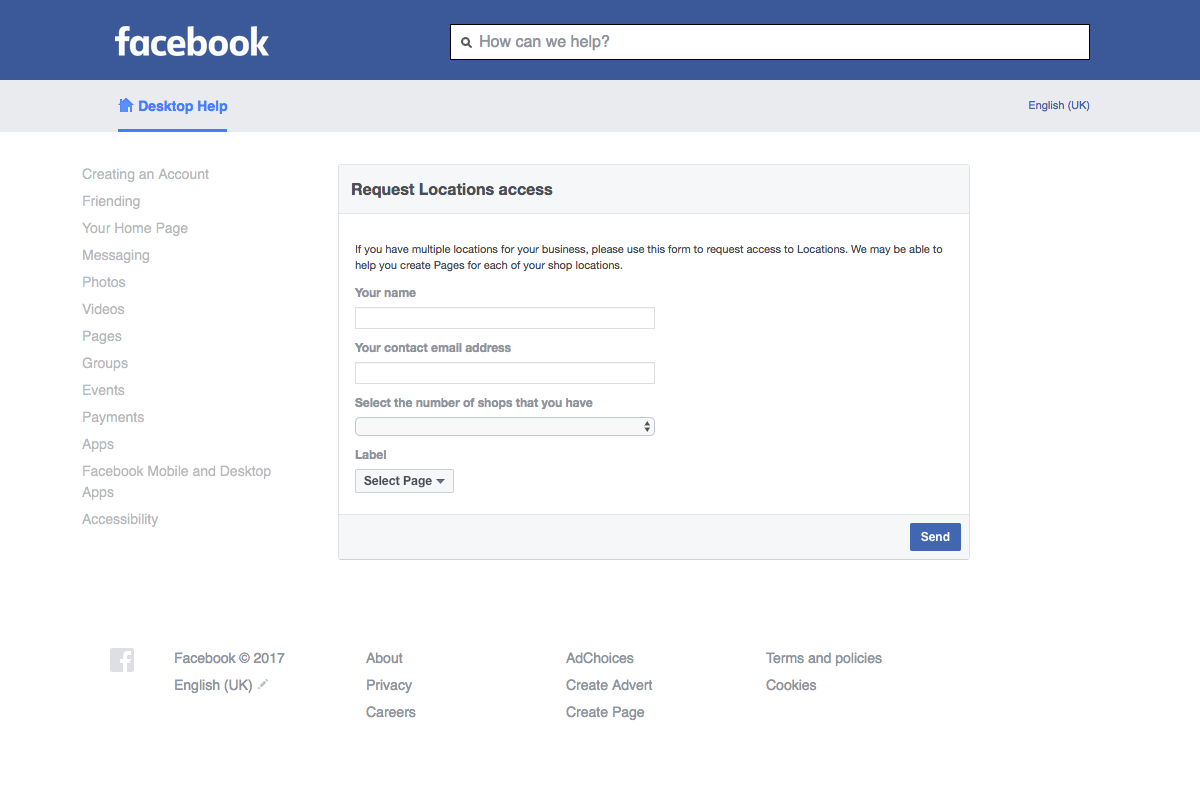Open the Messaging help topic
Screen dimensions: 1200x799
tap(116, 255)
